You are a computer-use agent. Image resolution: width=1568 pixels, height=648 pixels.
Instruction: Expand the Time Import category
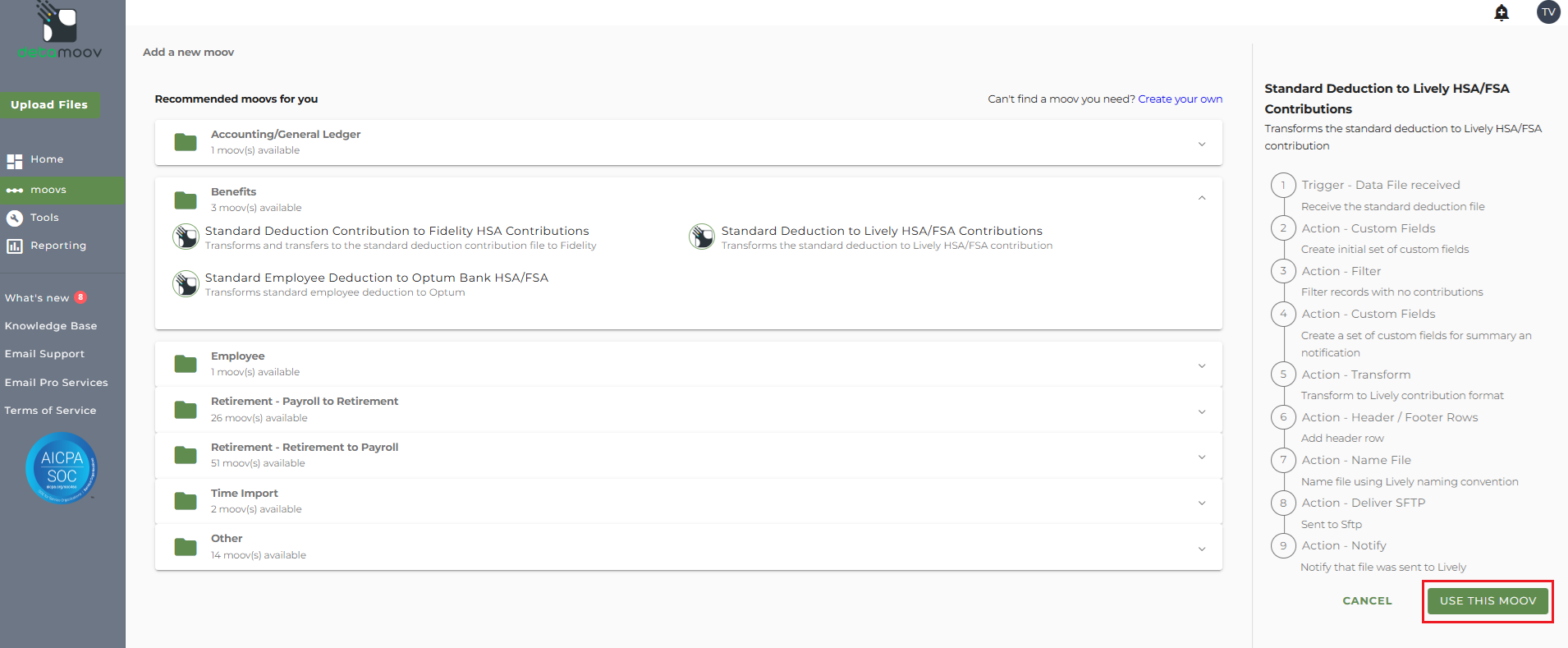(1201, 503)
